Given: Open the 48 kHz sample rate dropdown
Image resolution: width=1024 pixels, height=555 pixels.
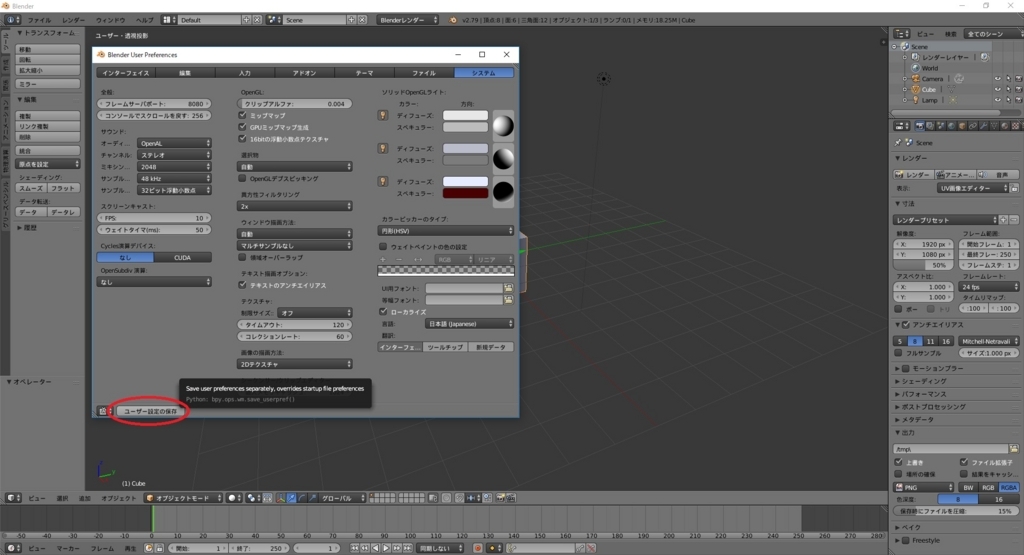Looking at the screenshot, I should 174,178.
